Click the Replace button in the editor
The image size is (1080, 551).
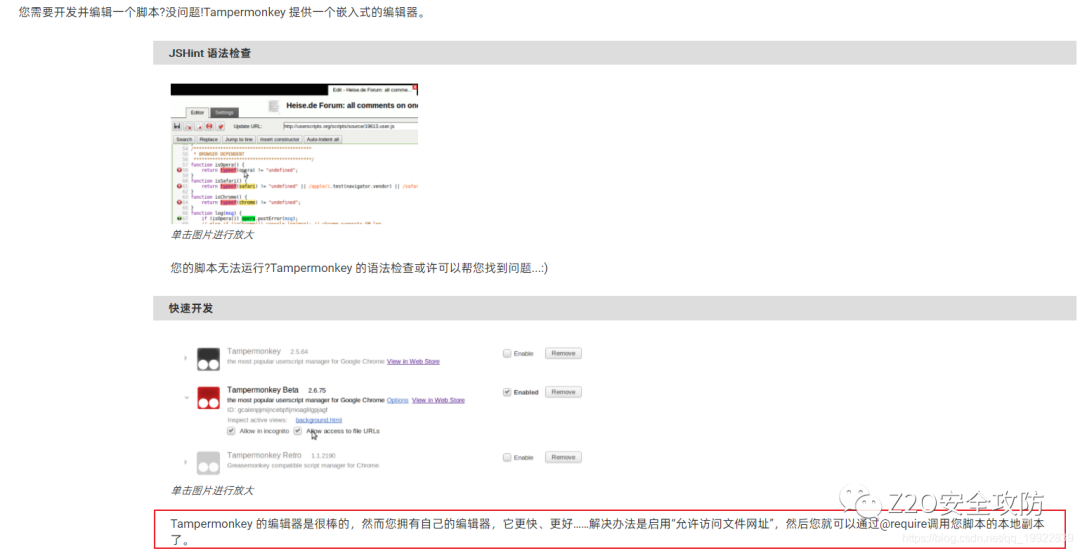click(209, 139)
